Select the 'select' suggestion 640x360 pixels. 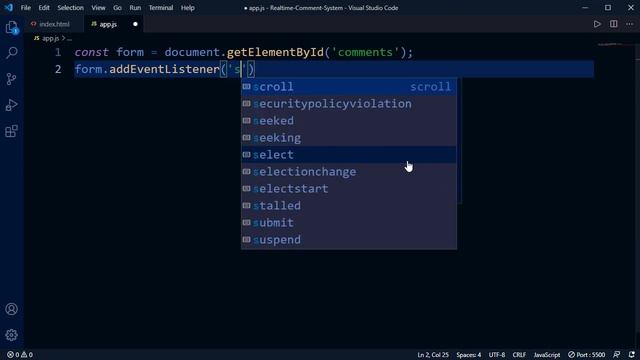(x=349, y=155)
